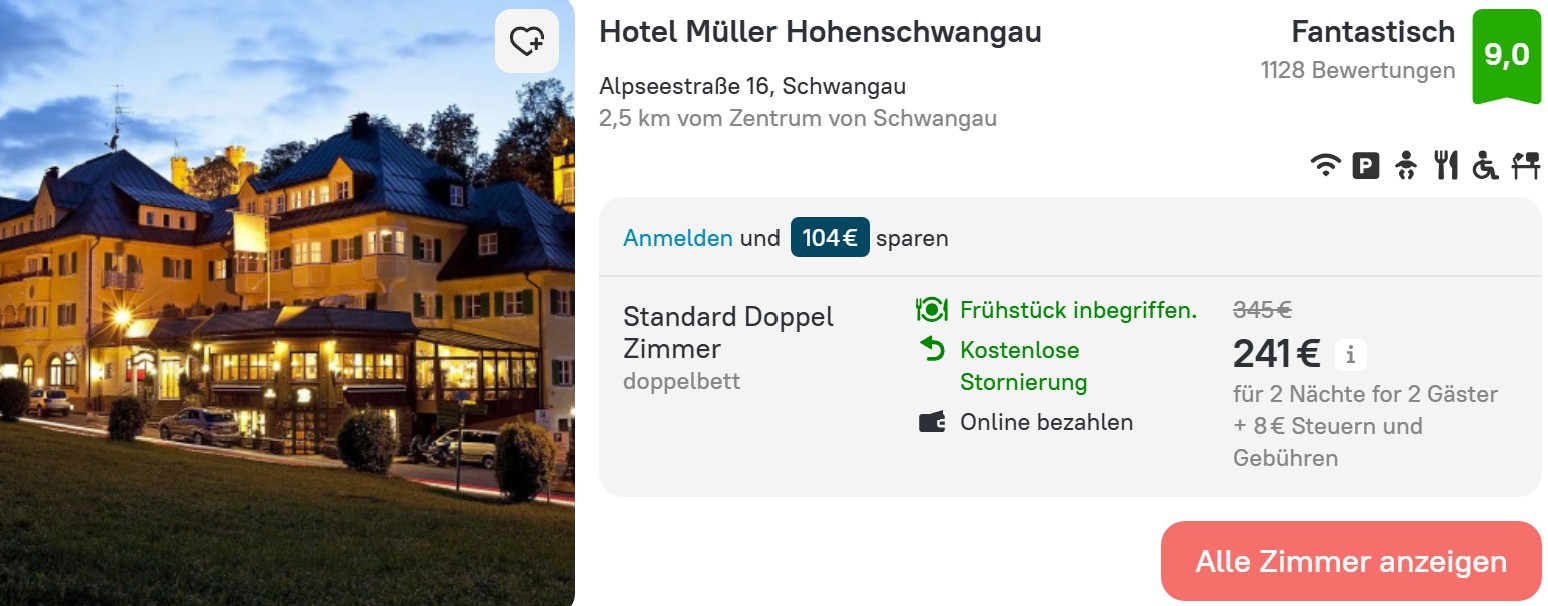Click the hotel photo thumbnail
The width and height of the screenshot is (1548, 606).
[287, 303]
